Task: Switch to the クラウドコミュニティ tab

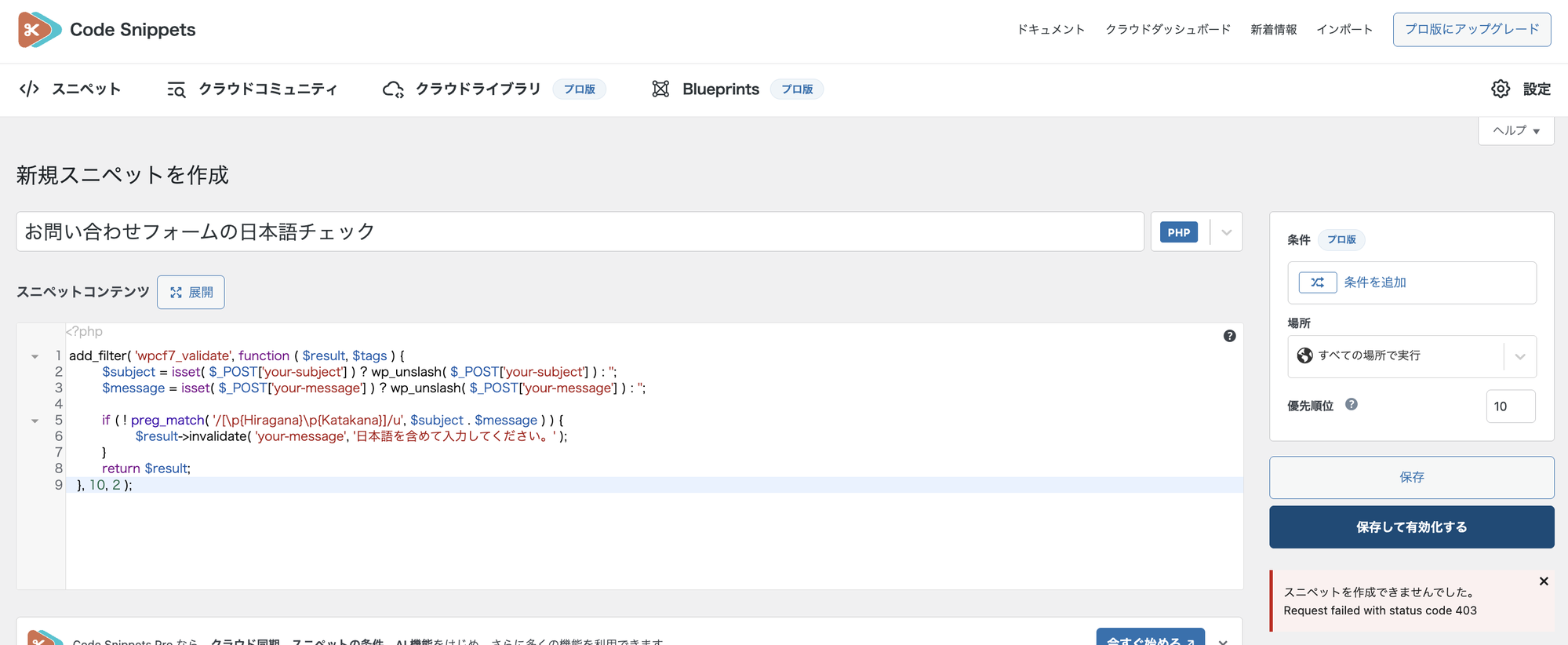Action: click(x=252, y=89)
